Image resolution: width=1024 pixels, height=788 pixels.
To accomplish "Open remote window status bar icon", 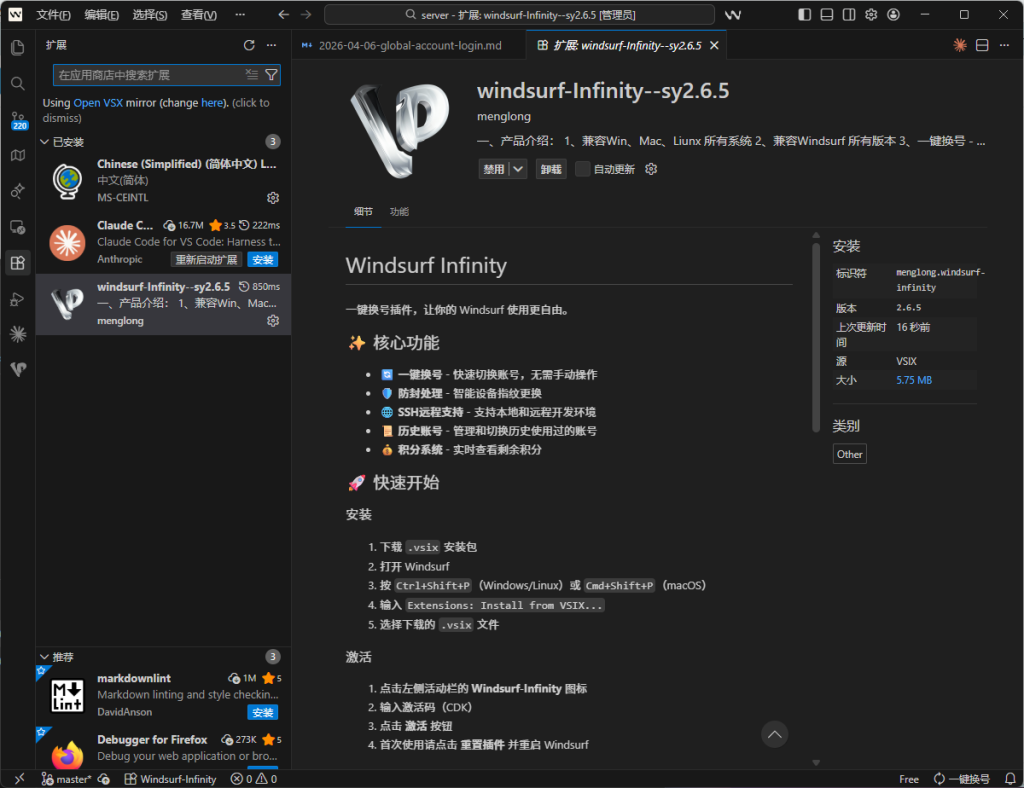I will [19, 779].
